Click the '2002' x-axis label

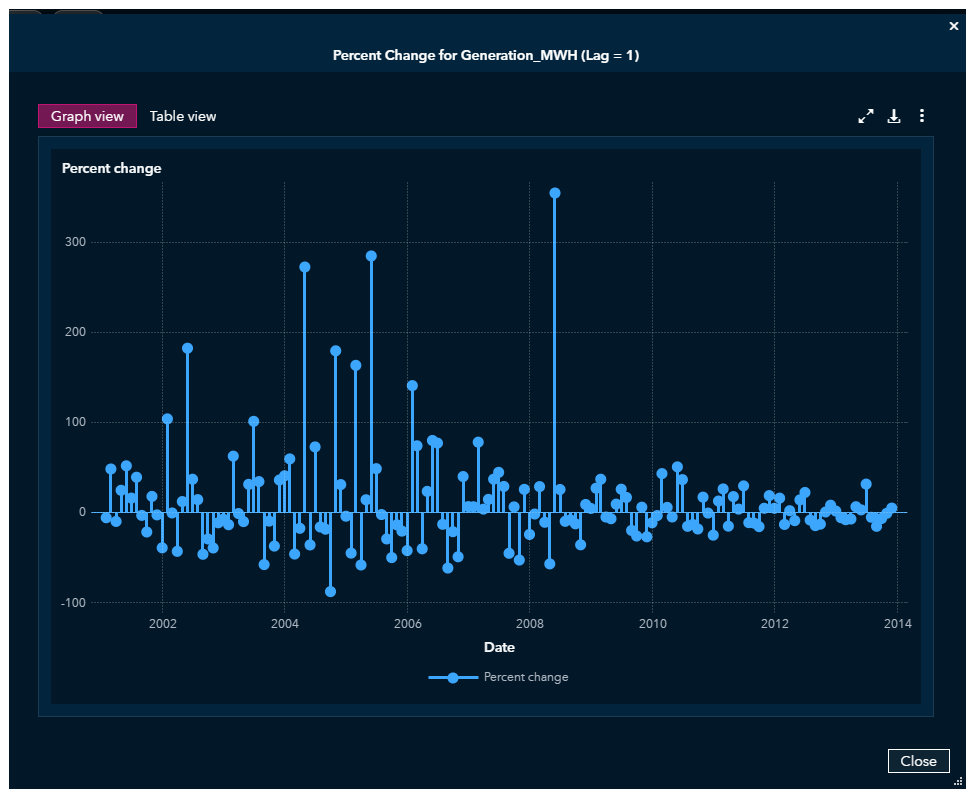[162, 624]
